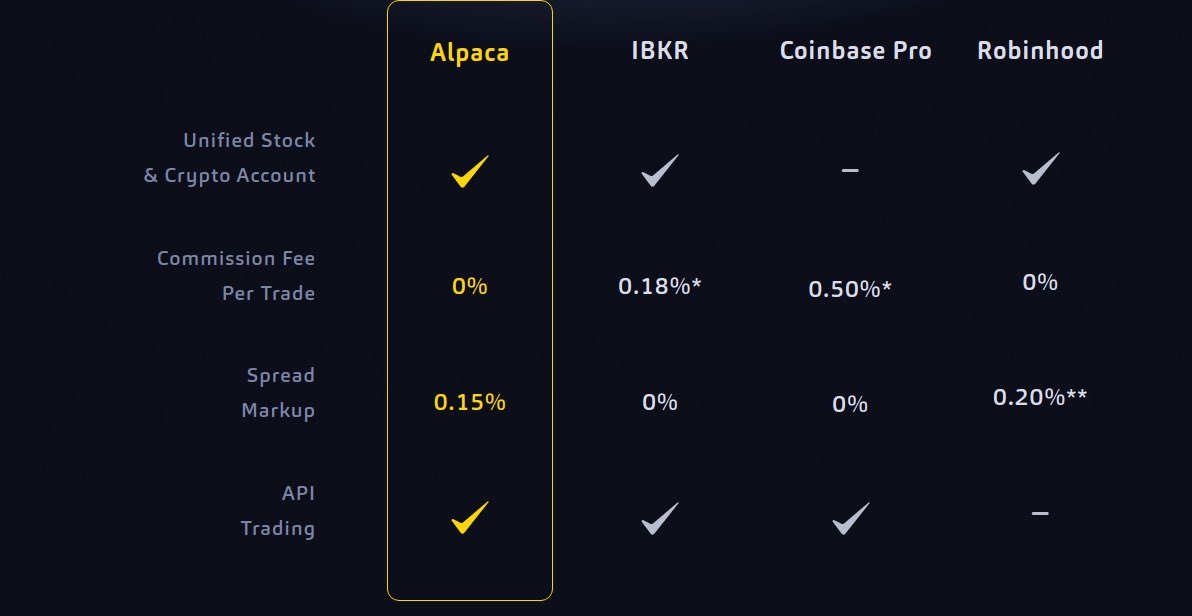
Task: Click the Unified Stock & Crypto Account label
Action: point(230,157)
